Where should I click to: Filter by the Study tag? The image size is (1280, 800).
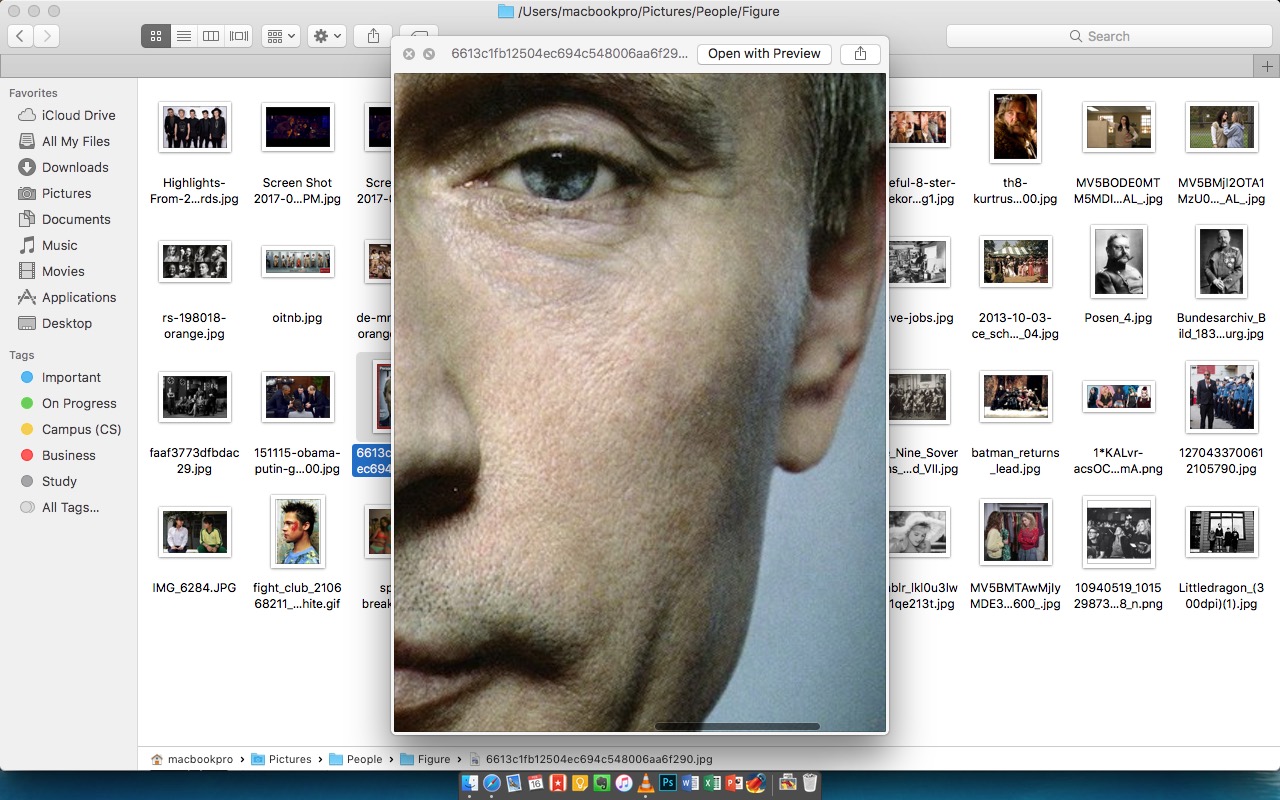48,481
